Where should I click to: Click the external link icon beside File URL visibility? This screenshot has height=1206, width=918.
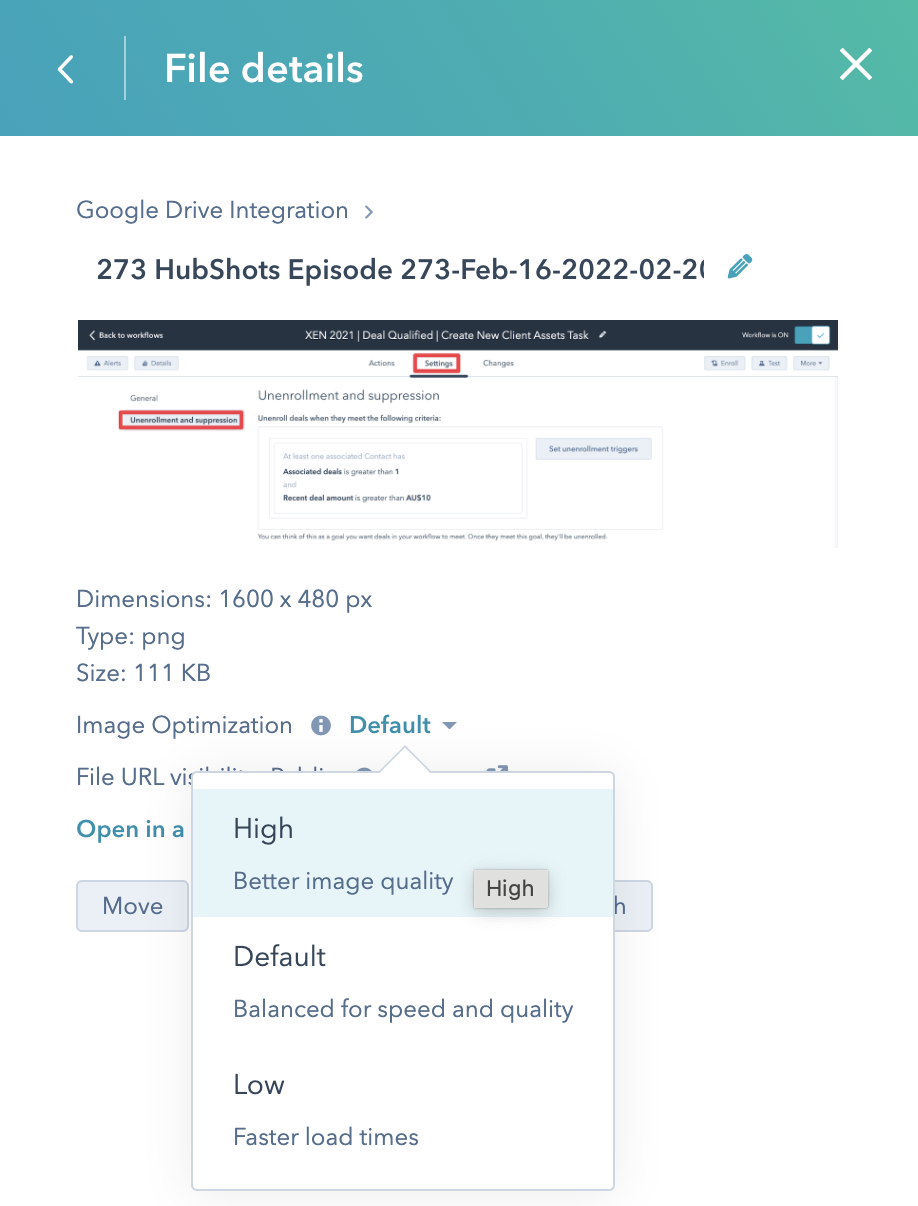pyautogui.click(x=498, y=770)
